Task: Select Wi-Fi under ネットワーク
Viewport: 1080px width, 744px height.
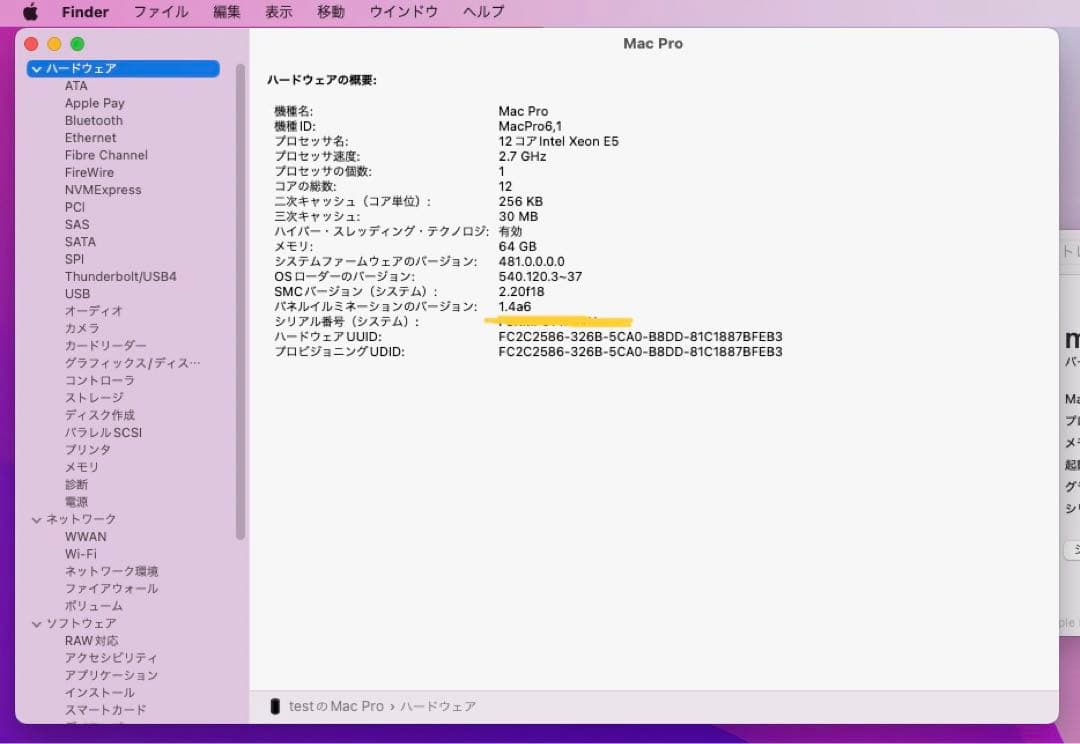Action: 83,553
